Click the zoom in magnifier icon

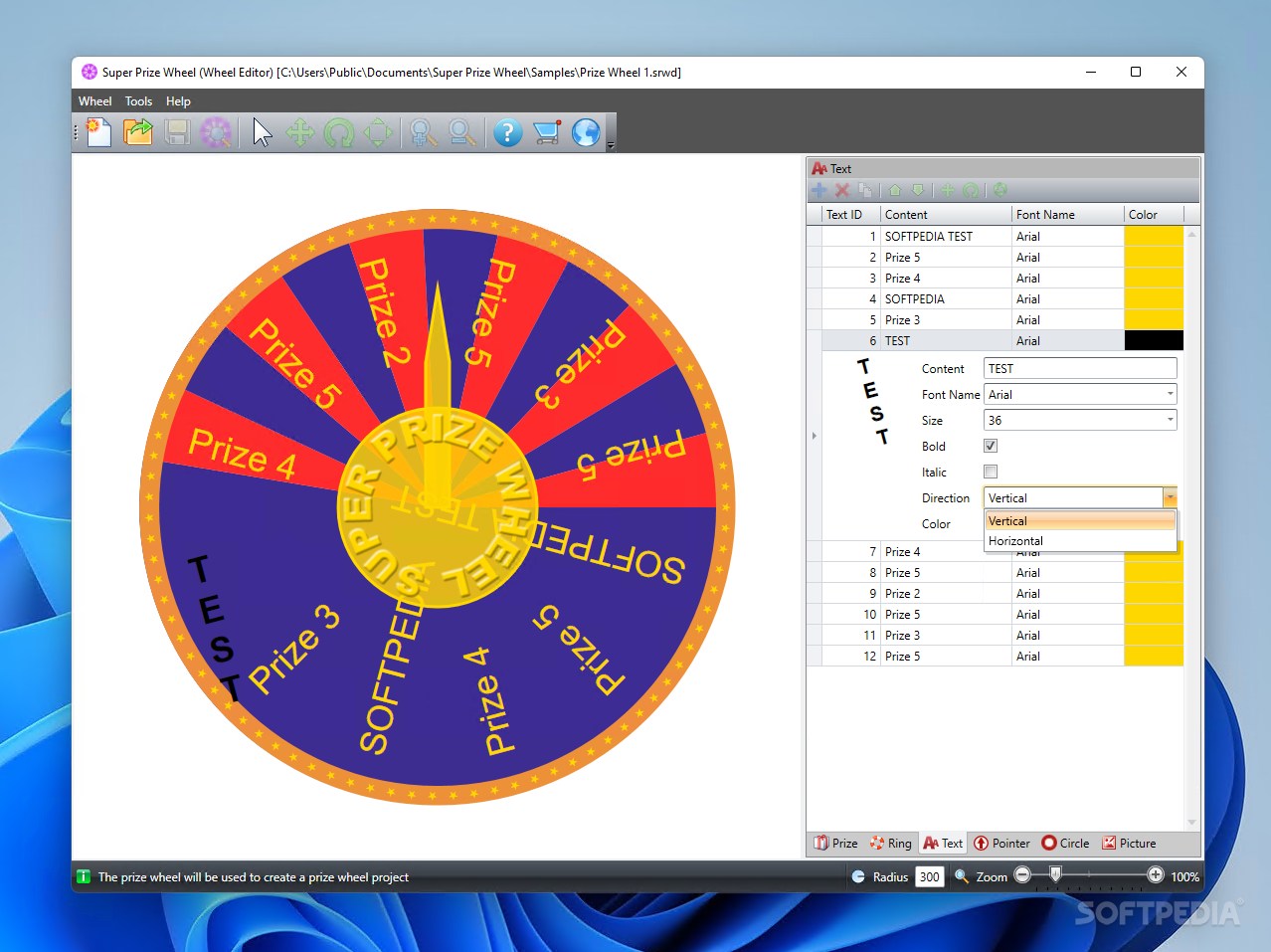tap(423, 132)
